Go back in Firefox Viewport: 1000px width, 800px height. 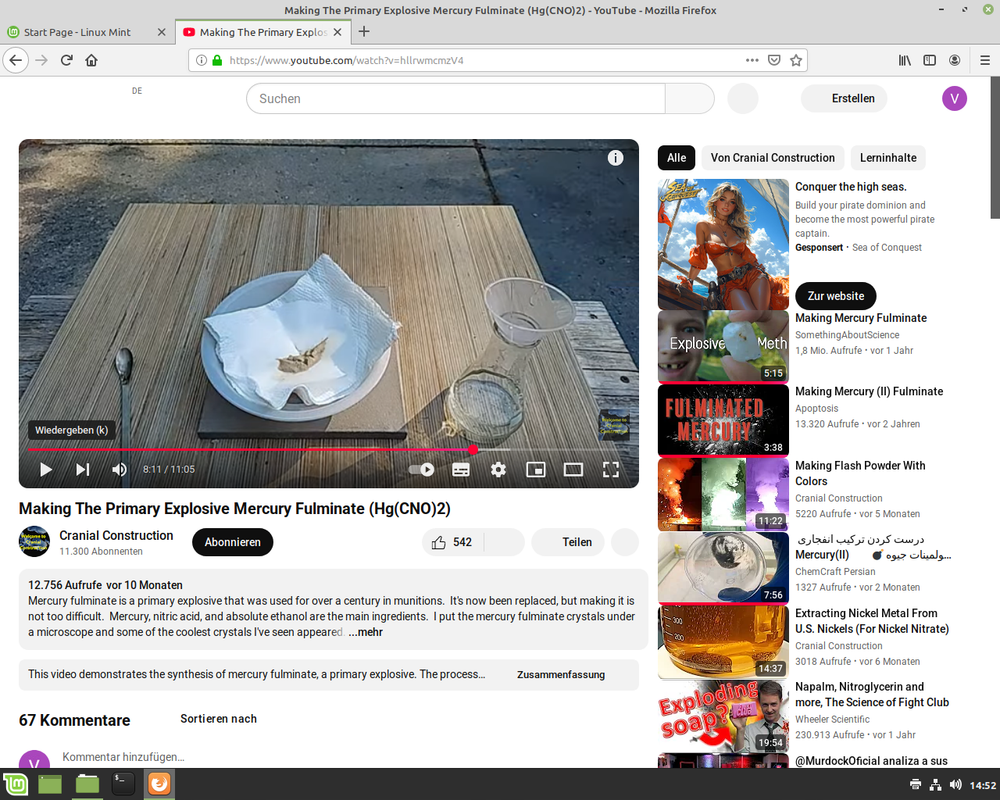coord(16,61)
